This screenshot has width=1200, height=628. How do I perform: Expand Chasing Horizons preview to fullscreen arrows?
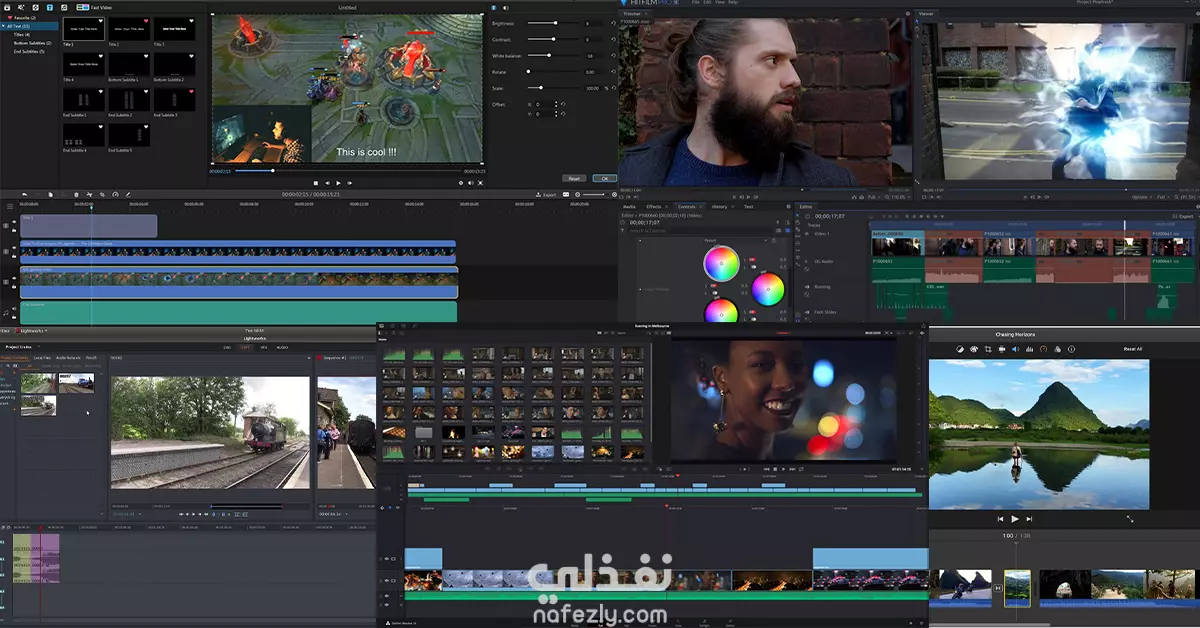(1130, 519)
